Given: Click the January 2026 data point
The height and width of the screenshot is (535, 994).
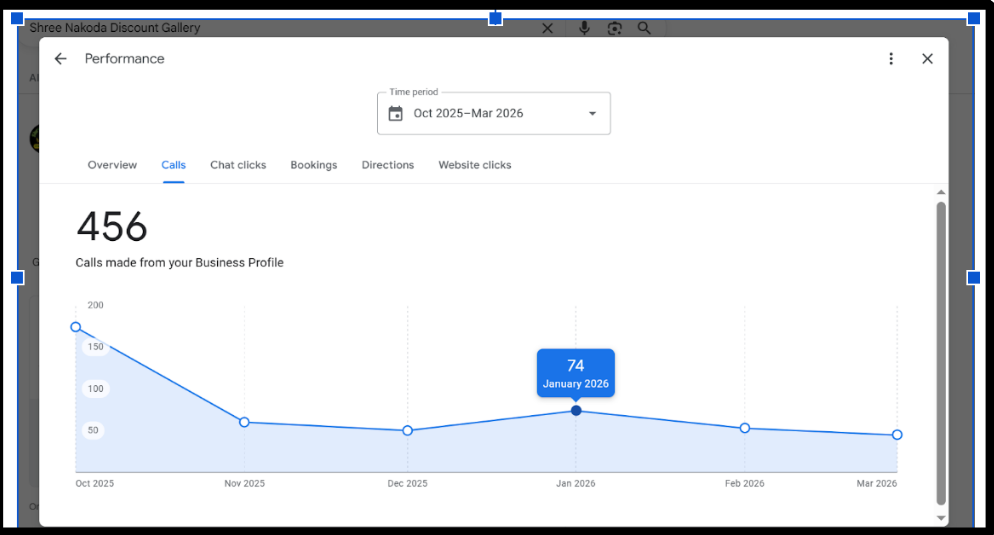Looking at the screenshot, I should pos(576,410).
